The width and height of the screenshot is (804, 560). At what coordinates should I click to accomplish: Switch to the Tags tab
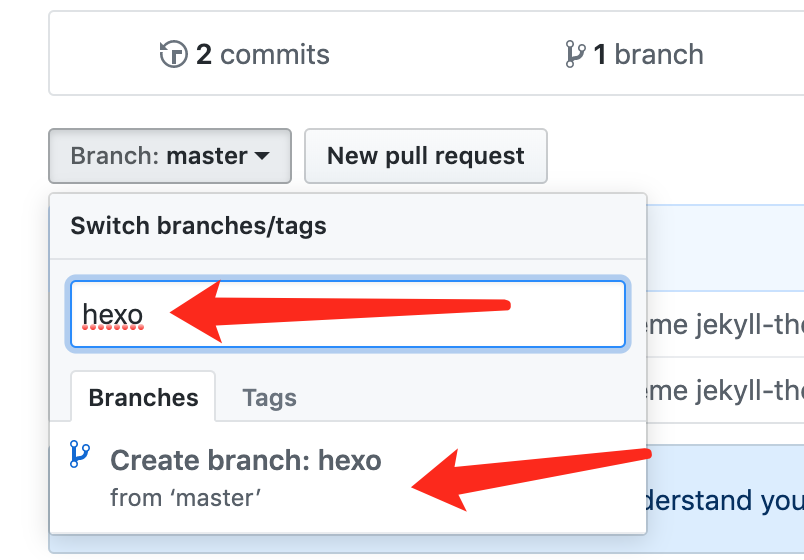269,398
